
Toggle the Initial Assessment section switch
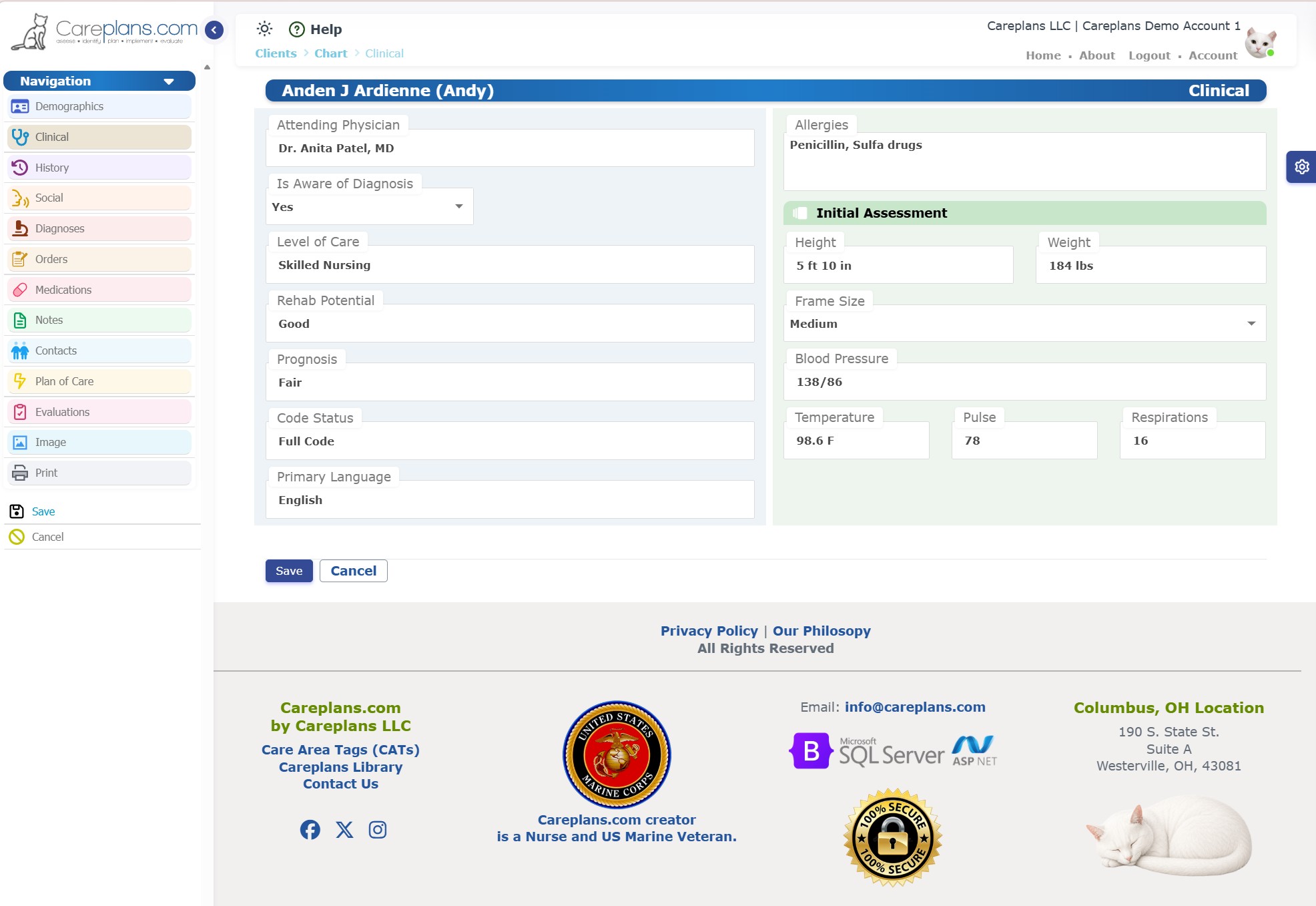click(x=800, y=213)
